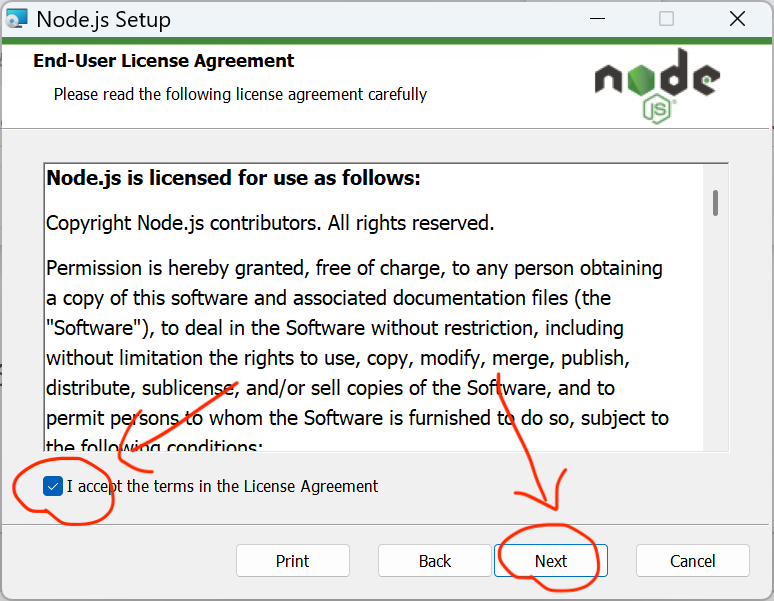This screenshot has height=601, width=774.
Task: Print the license agreement
Action: point(293,561)
